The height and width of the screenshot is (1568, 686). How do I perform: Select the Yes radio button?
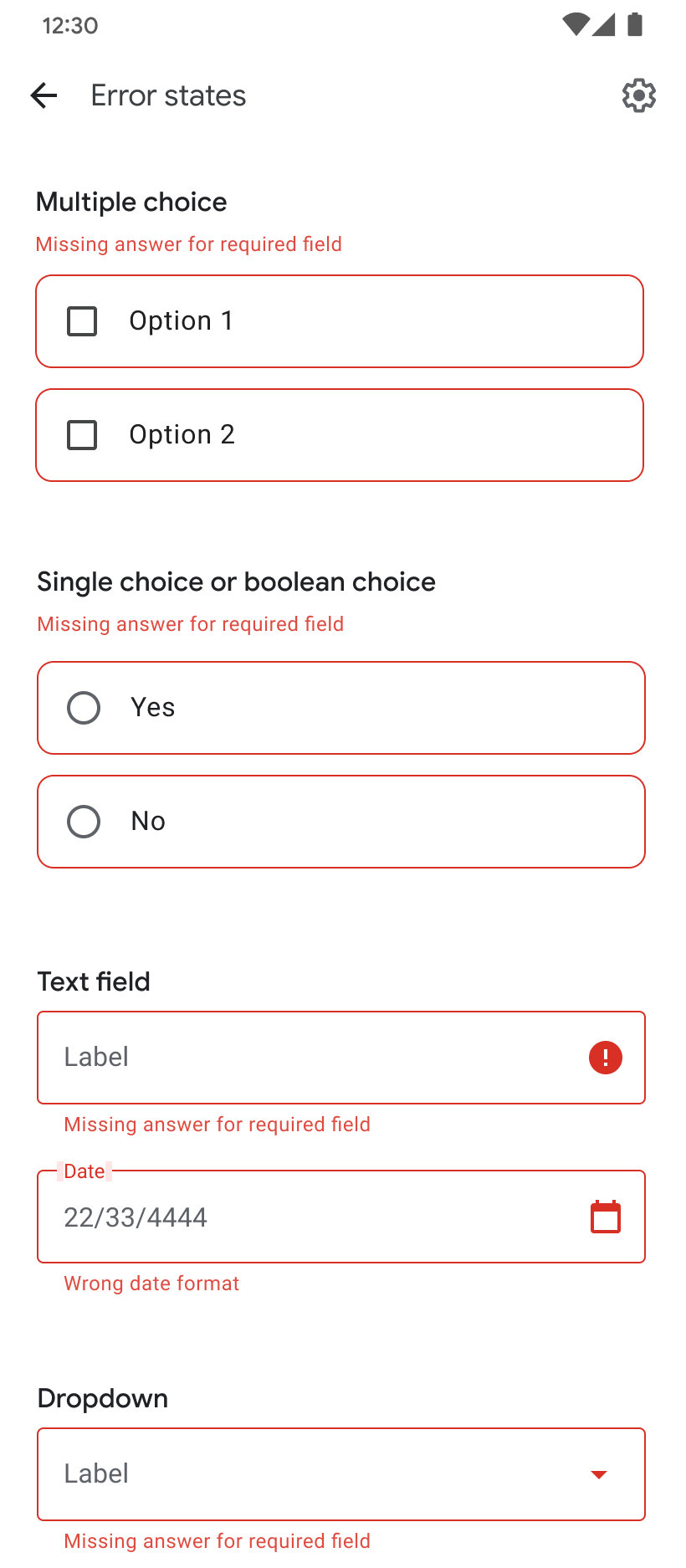tap(83, 707)
